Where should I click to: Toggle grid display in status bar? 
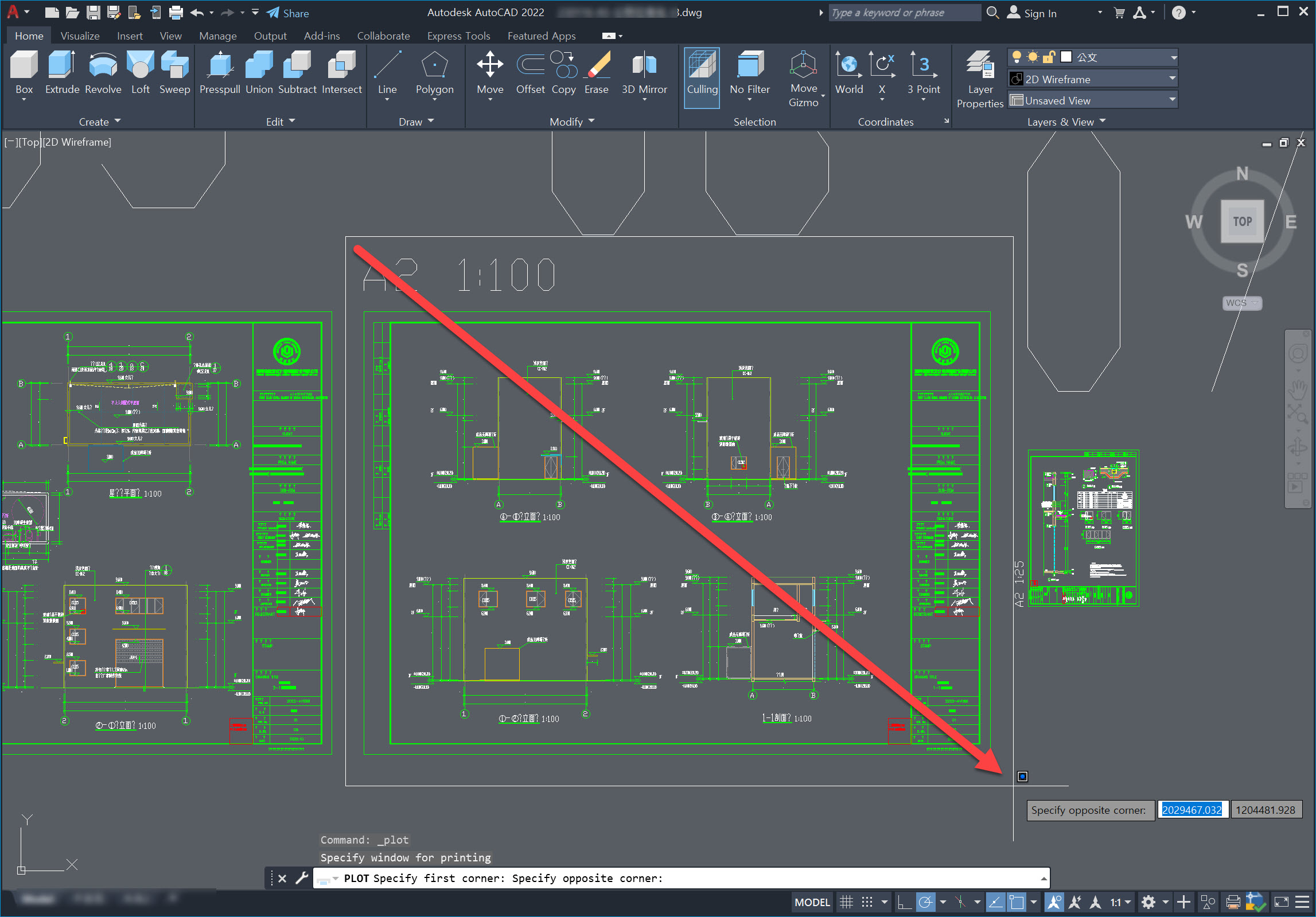[846, 902]
